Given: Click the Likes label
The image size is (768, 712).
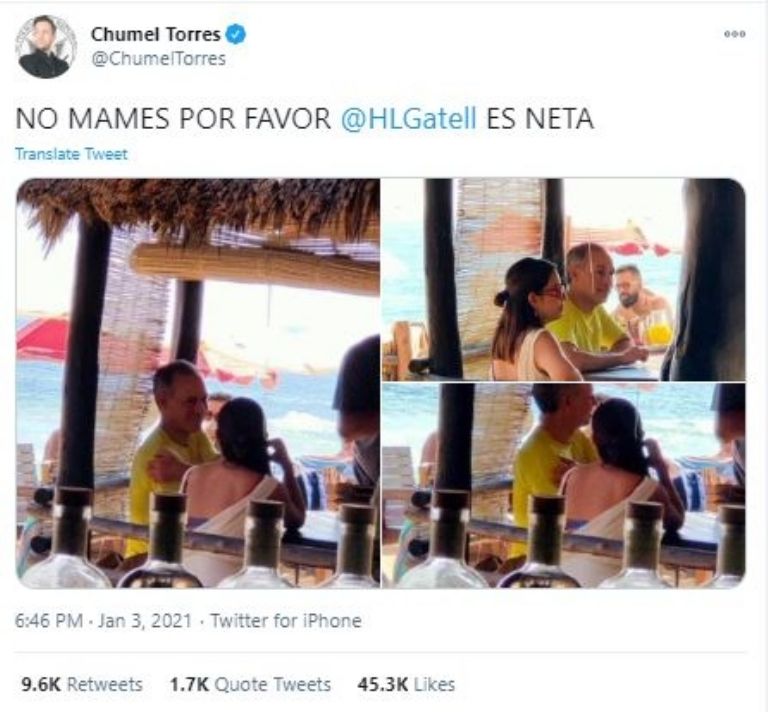Looking at the screenshot, I should [x=434, y=684].
